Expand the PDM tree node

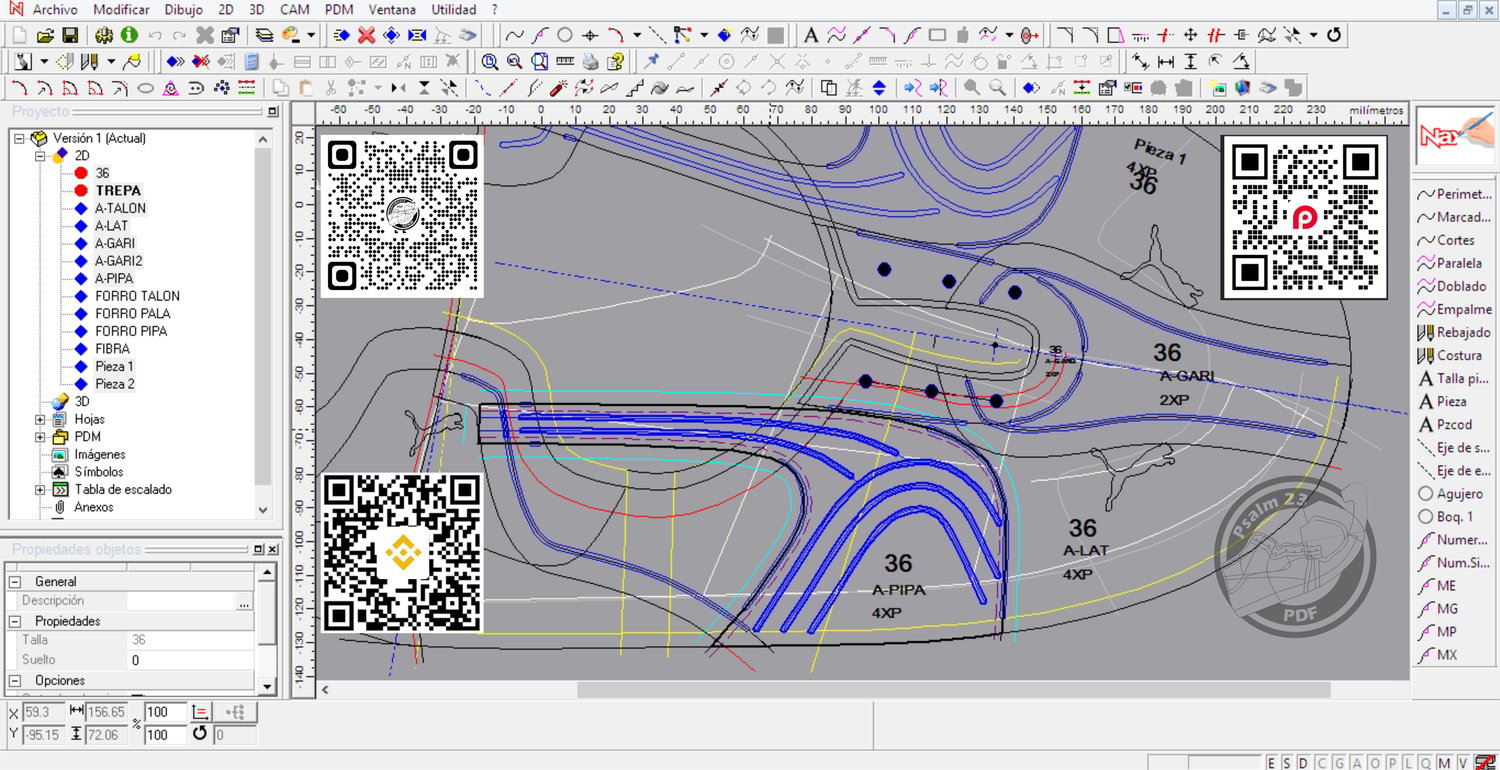40,437
